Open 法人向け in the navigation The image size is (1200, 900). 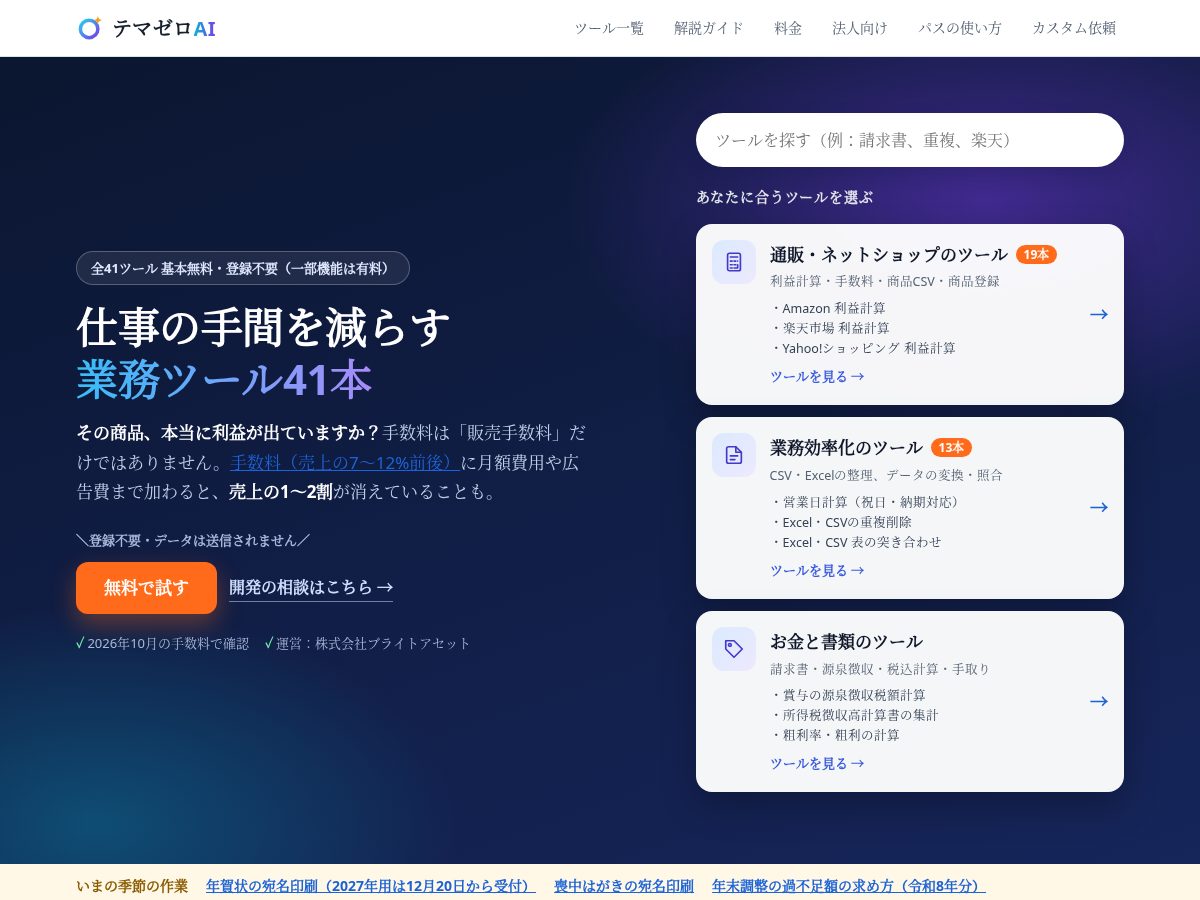[860, 28]
